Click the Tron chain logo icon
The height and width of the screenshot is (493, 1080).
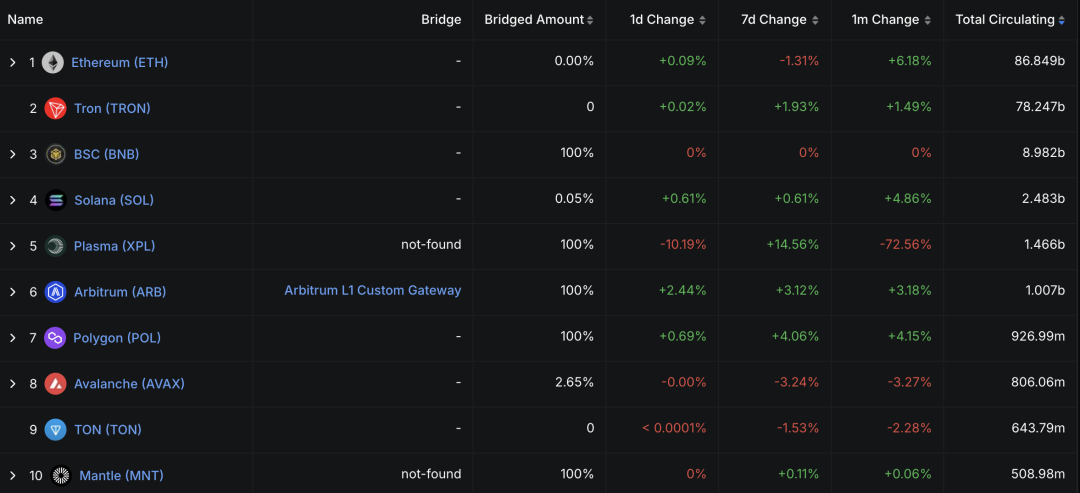tap(56, 108)
